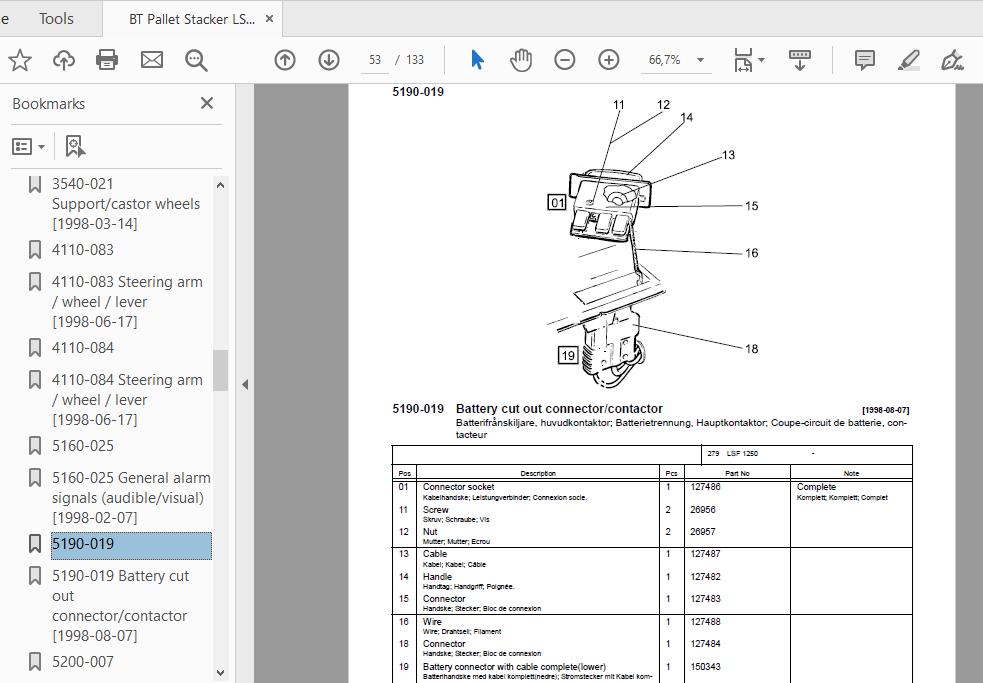This screenshot has width=983, height=683.
Task: Click 'Connector socket' description cell
Action: pos(458,487)
